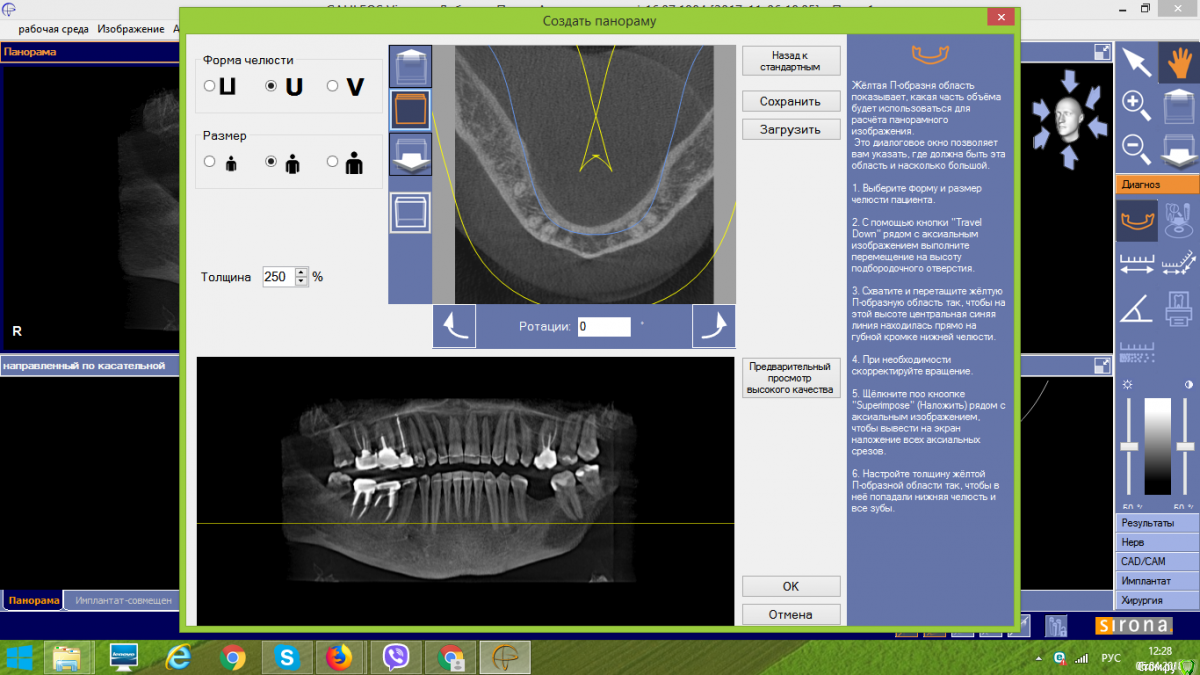1200x675 pixels.
Task: Select the square U jaw shape
Action: click(209, 87)
